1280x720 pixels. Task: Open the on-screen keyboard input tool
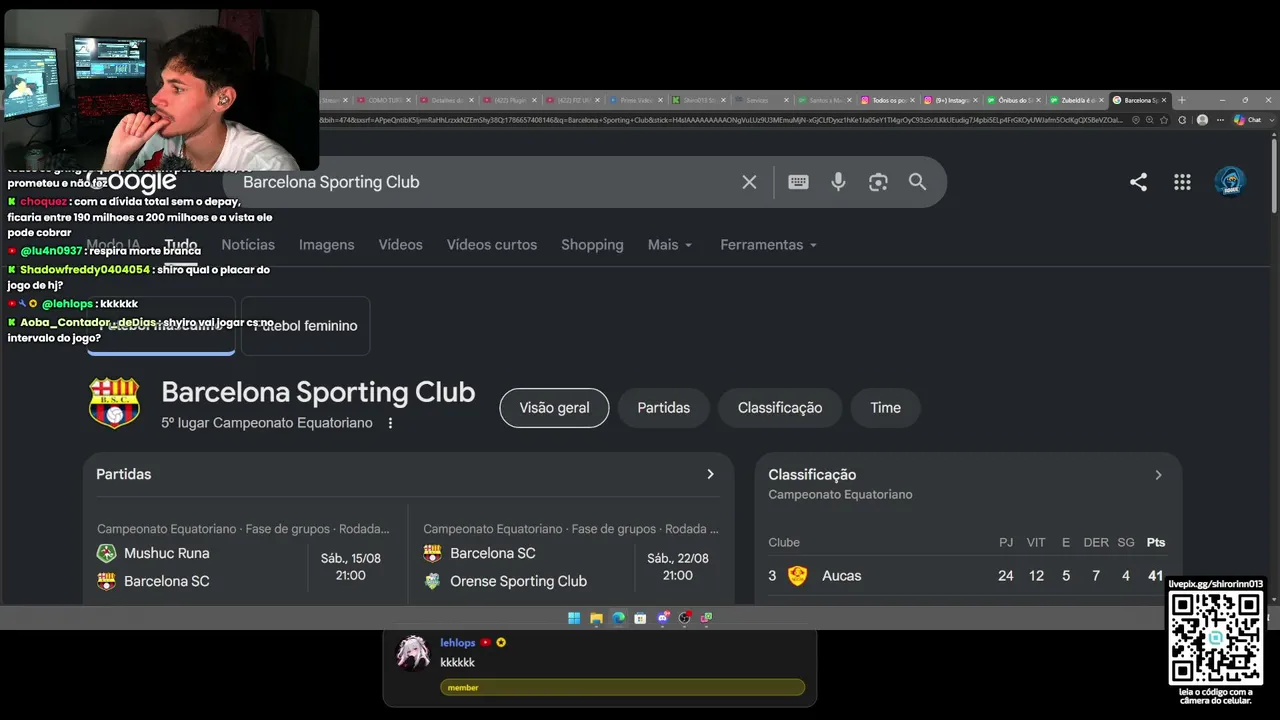tap(798, 182)
